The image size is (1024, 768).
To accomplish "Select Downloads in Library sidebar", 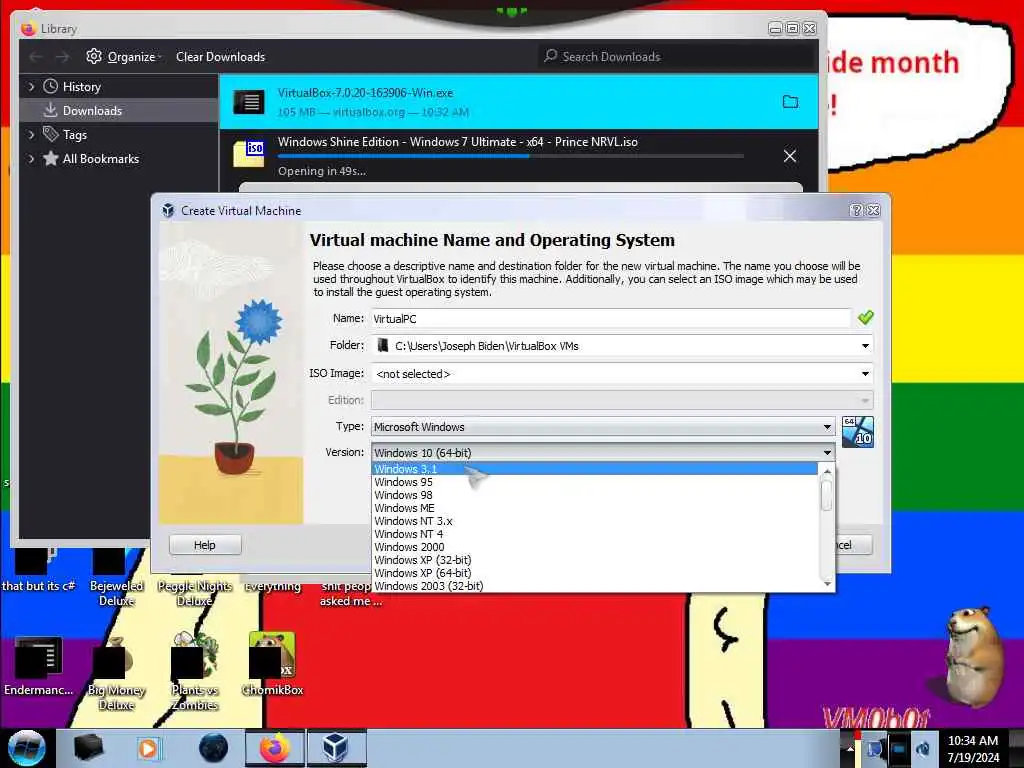I will 119,110.
